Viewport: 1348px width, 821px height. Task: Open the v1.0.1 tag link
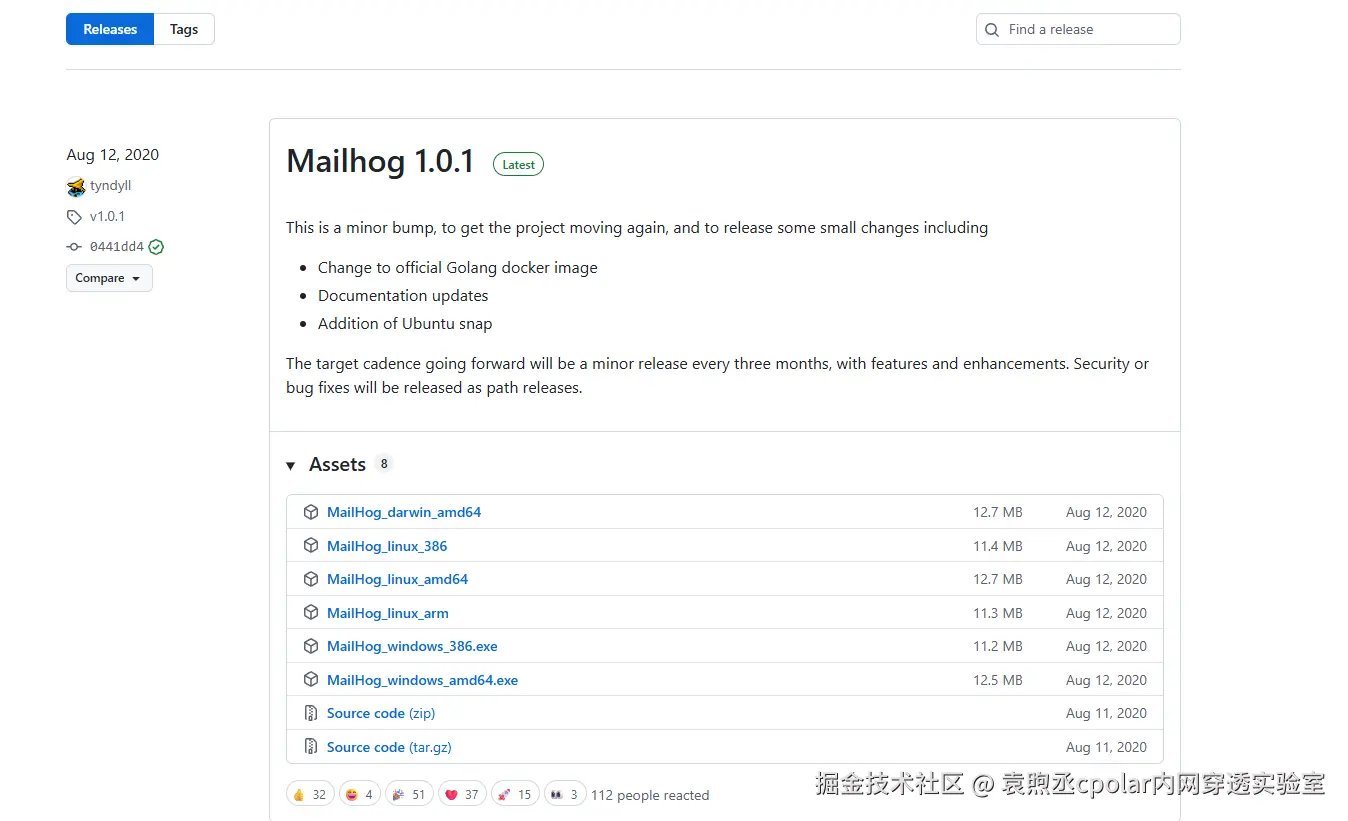[107, 217]
